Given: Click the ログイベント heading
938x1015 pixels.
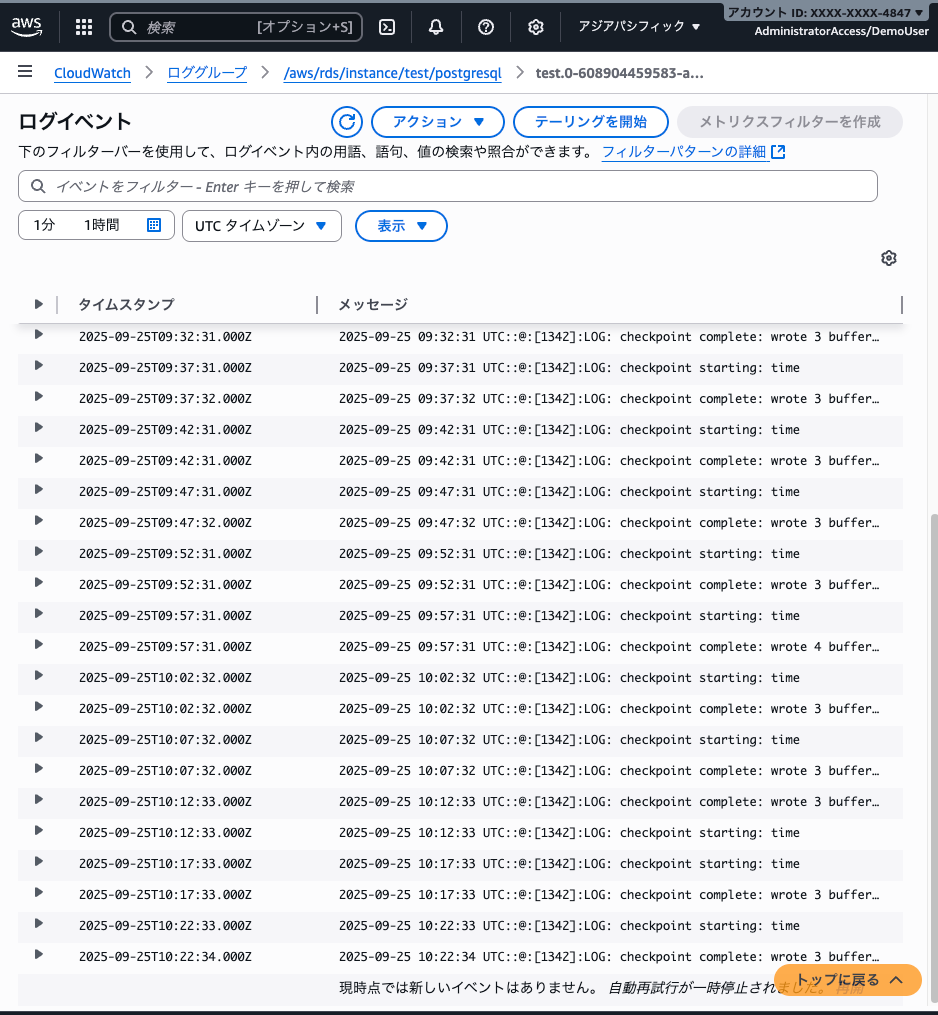Looking at the screenshot, I should [x=75, y=121].
